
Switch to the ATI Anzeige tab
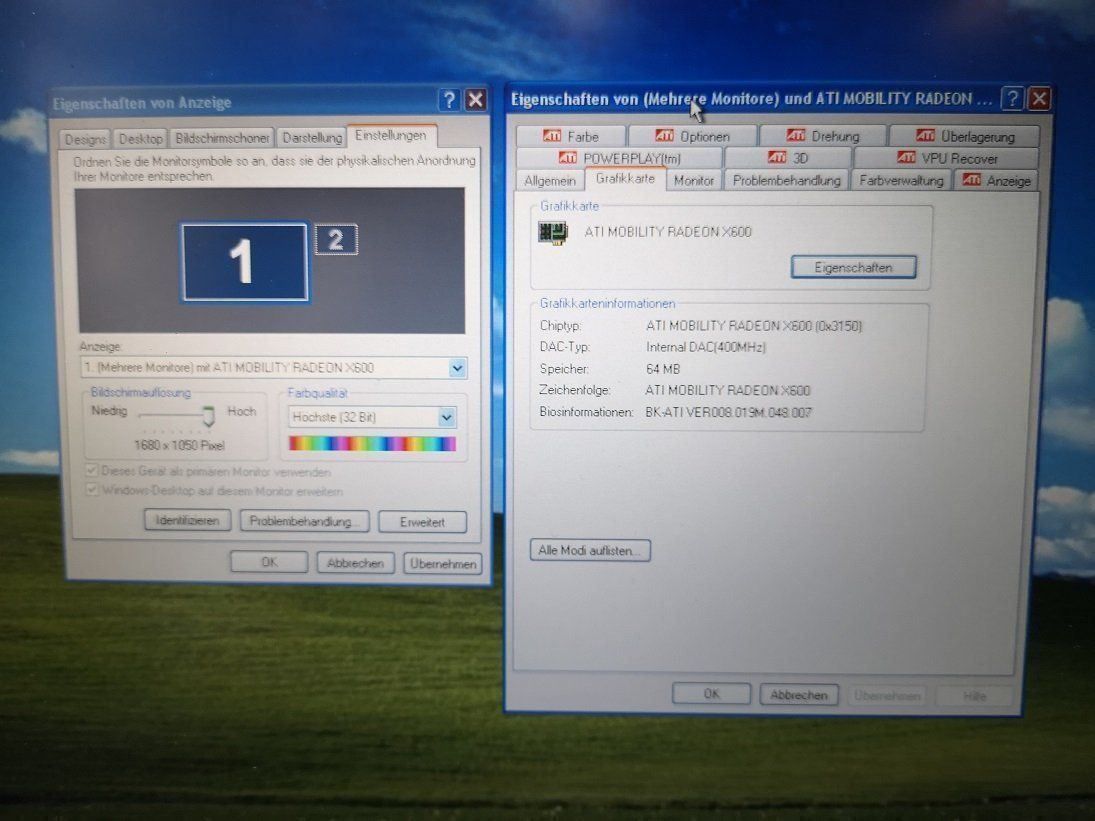click(x=997, y=180)
